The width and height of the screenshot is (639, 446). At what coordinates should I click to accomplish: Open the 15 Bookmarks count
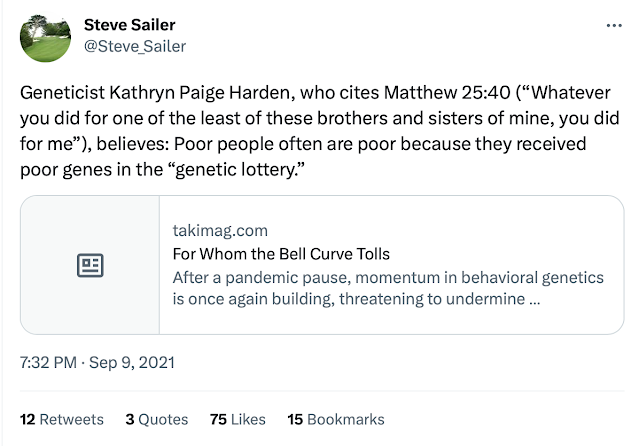pos(335,419)
